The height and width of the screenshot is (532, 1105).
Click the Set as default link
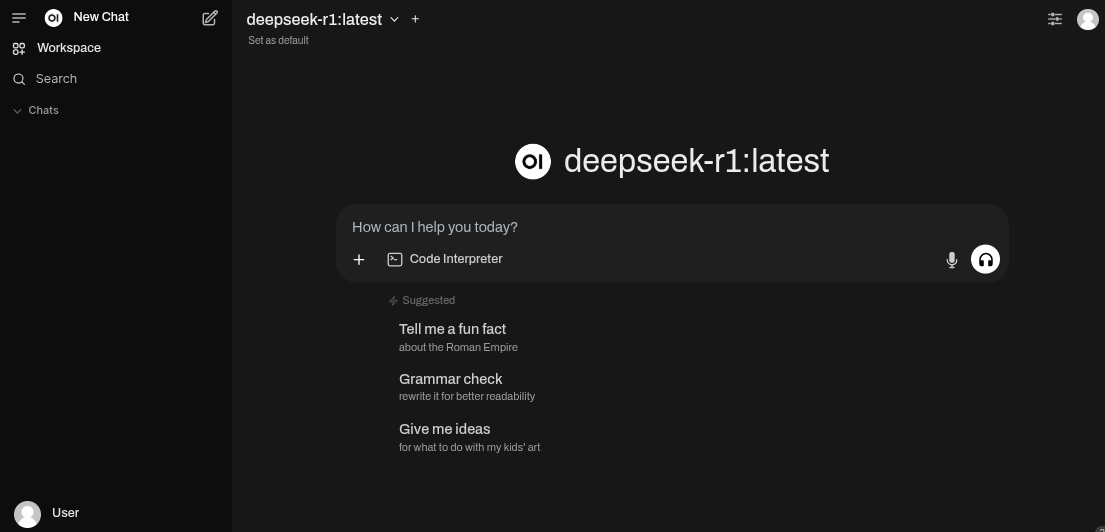[x=278, y=40]
